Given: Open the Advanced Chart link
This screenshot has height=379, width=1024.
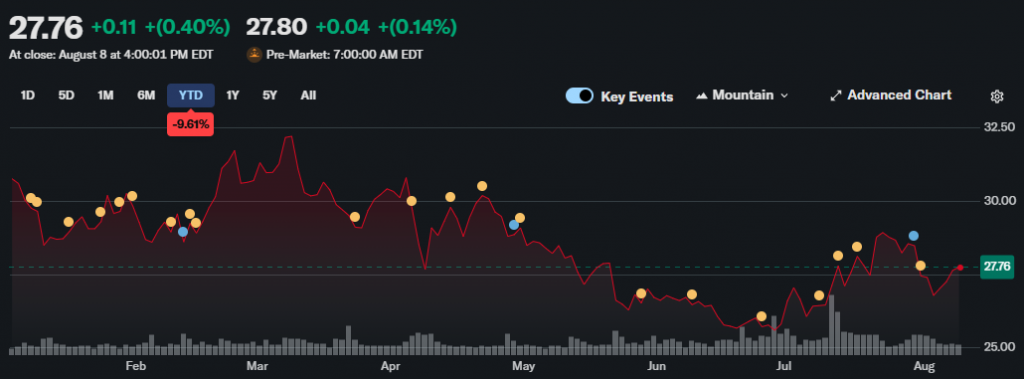Looking at the screenshot, I should (899, 95).
